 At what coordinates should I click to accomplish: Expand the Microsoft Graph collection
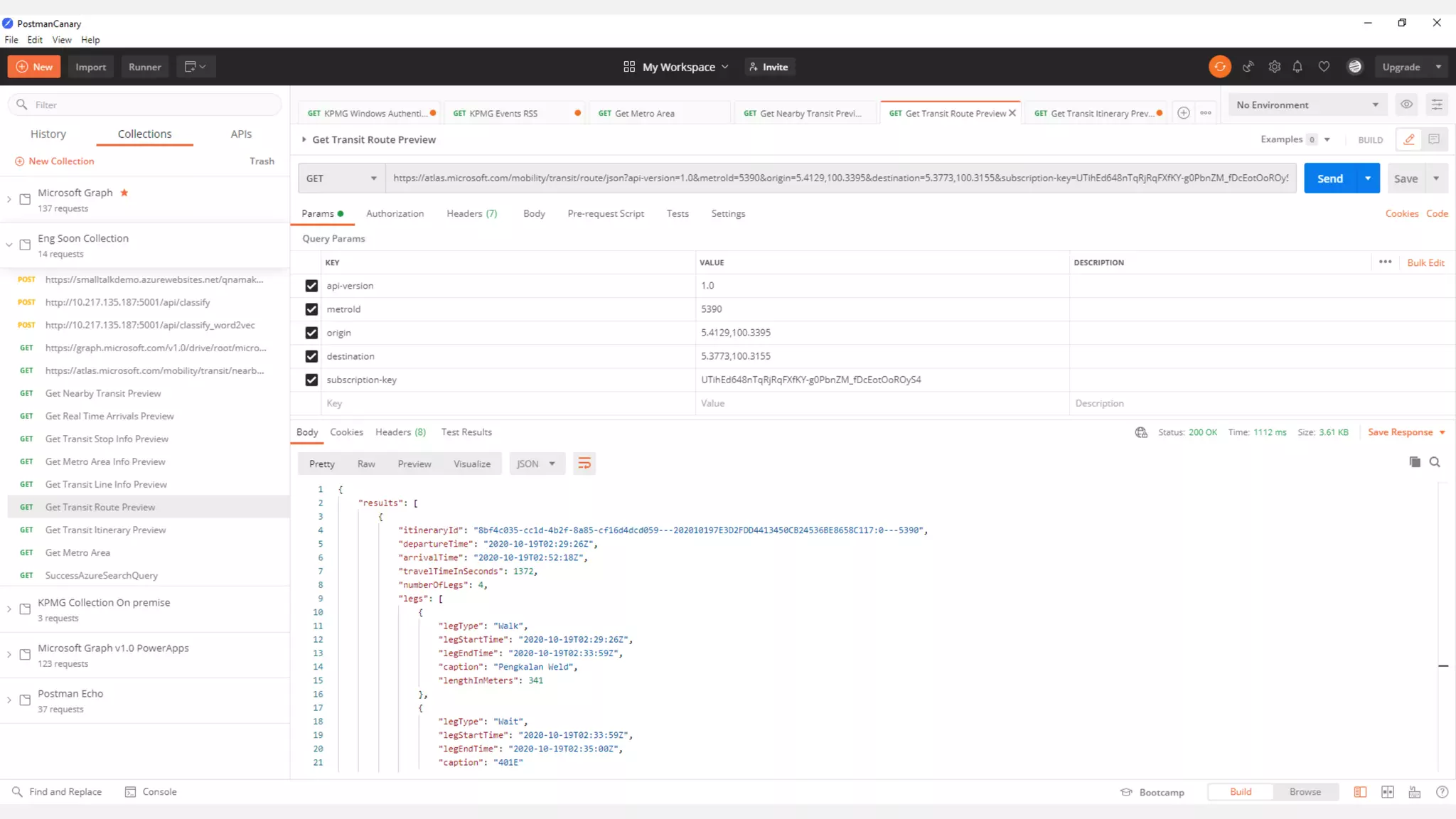click(9, 200)
